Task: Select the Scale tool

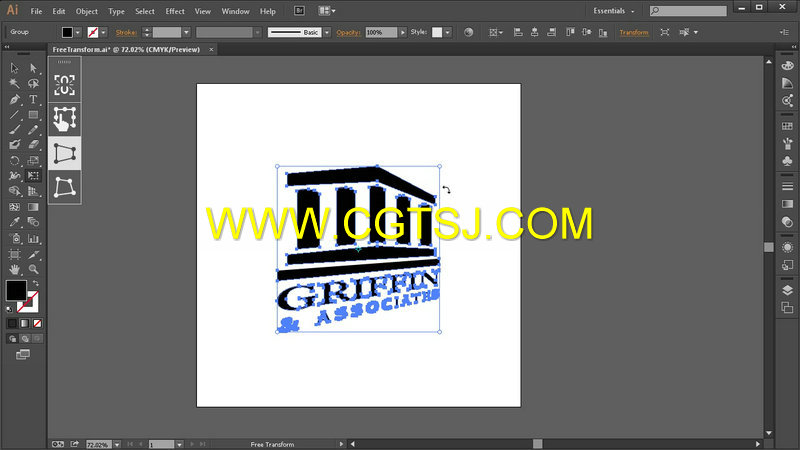Action: (x=33, y=161)
